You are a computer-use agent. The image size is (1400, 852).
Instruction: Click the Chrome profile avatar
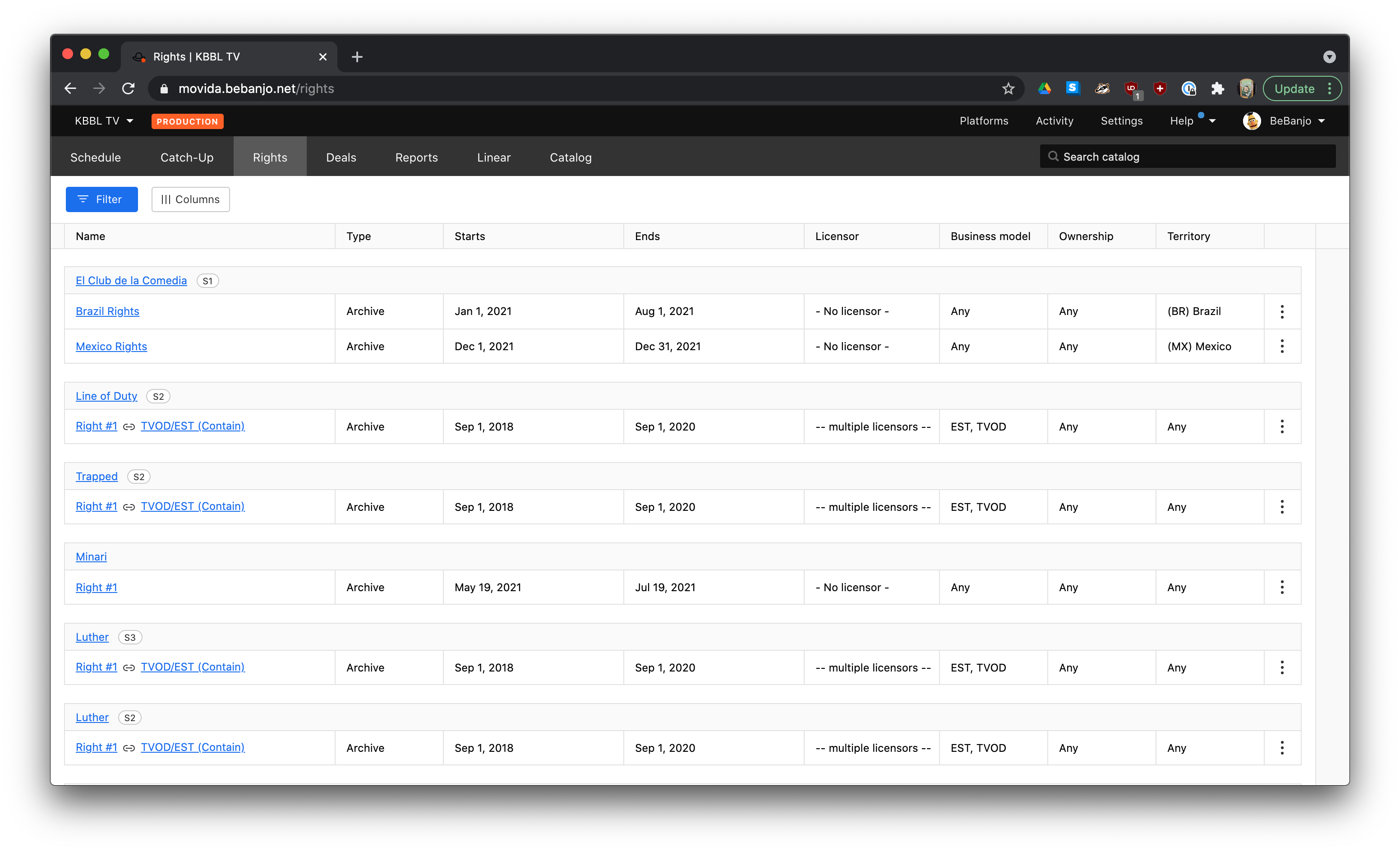point(1246,88)
